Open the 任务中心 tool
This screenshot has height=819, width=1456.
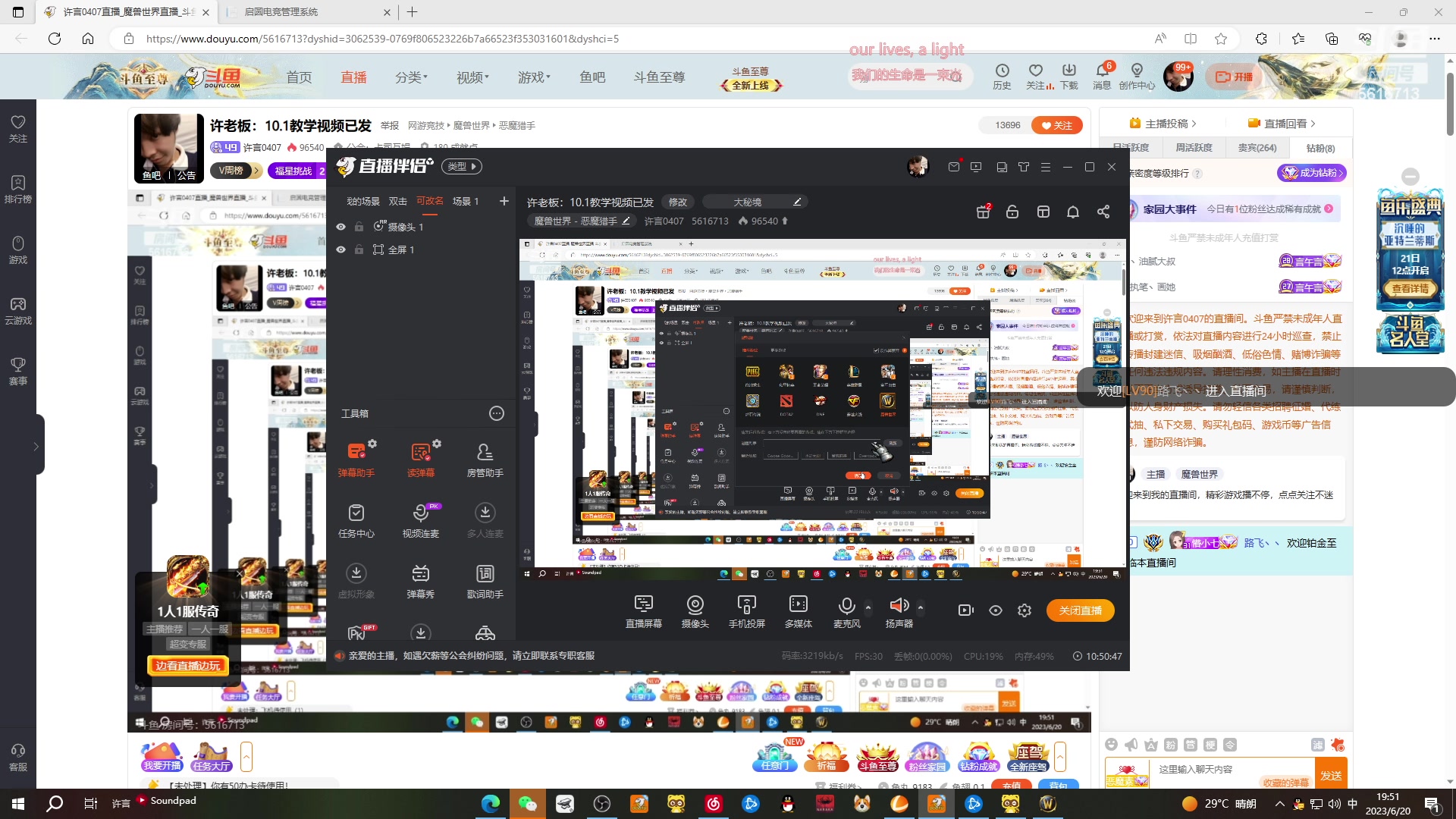356,520
